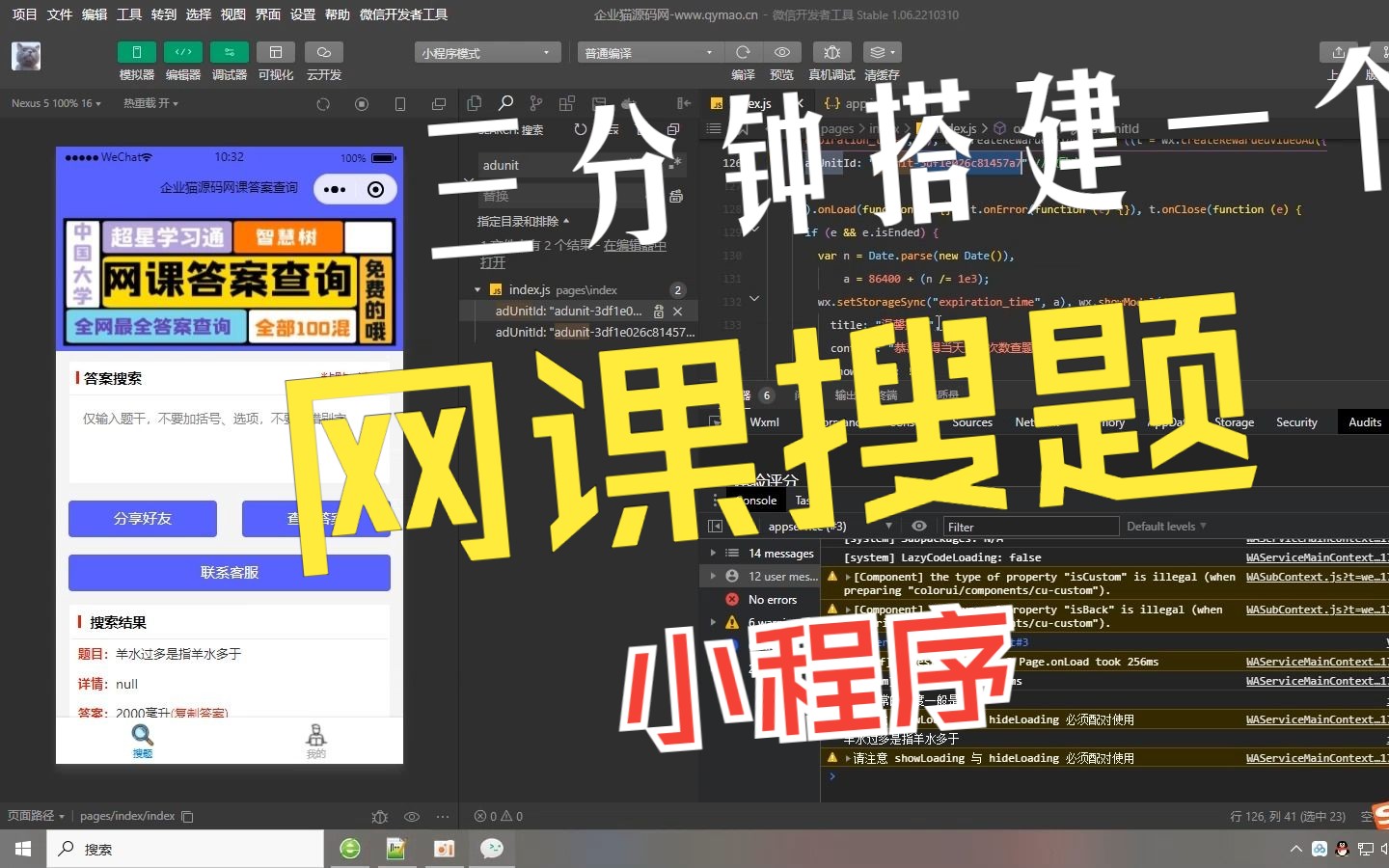
Task: Switch to the Security devtools tab
Action: tap(1296, 422)
